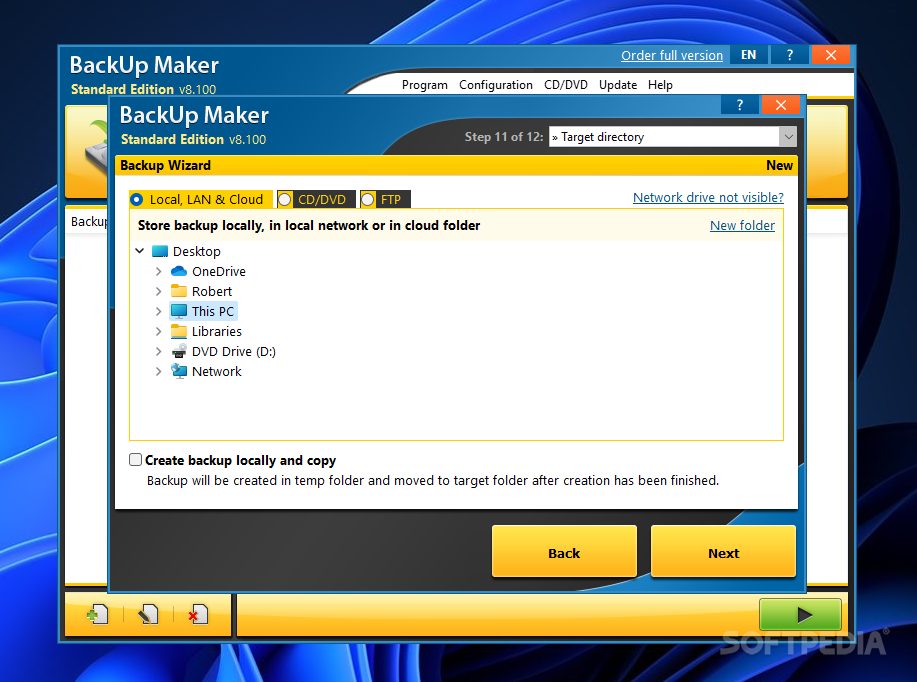
Task: Select the Libraries tree label
Action: (216, 331)
